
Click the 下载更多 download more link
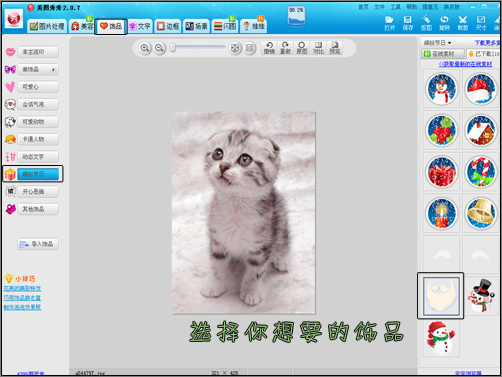487,43
